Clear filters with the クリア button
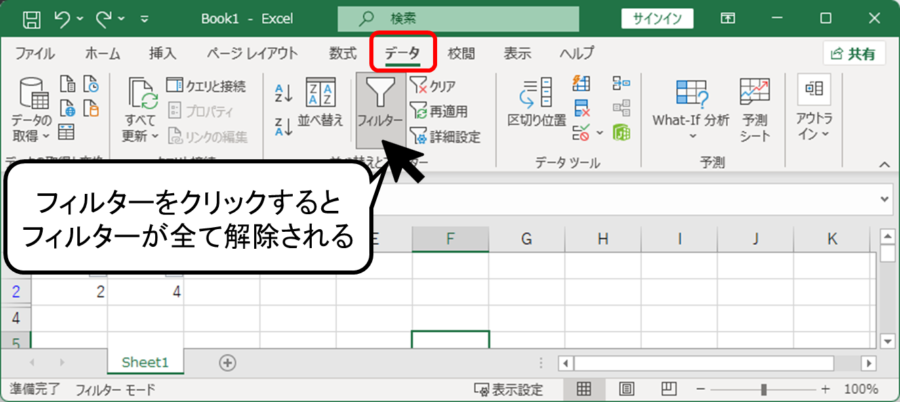The height and width of the screenshot is (402, 900). (433, 86)
